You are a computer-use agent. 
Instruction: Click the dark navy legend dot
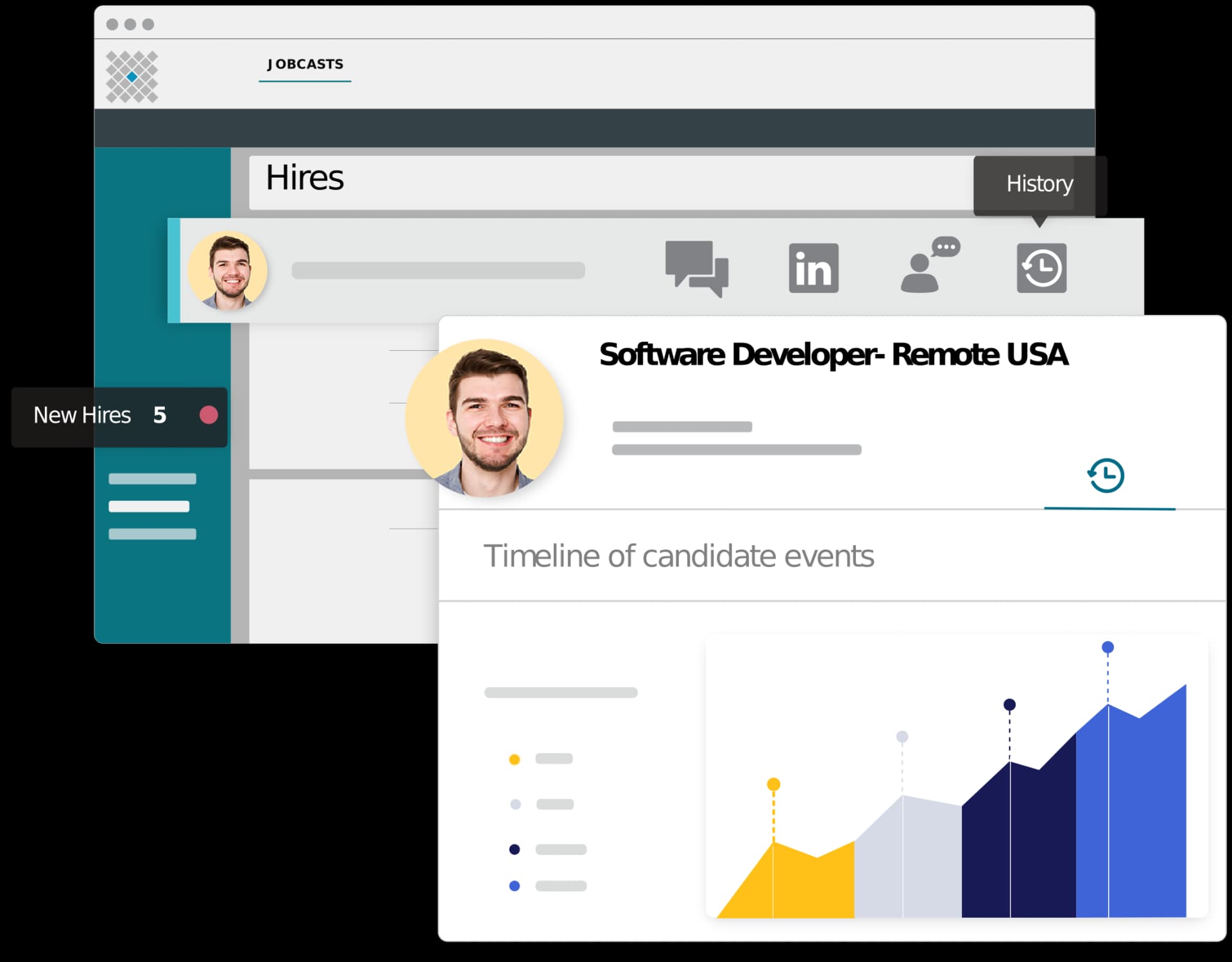click(514, 850)
